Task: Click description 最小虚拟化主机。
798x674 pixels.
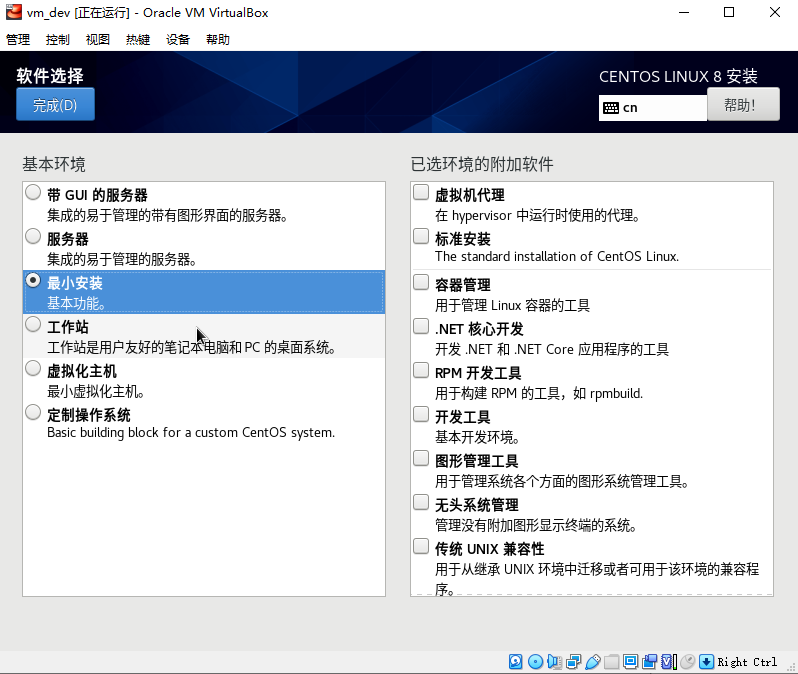Action: 96,391
